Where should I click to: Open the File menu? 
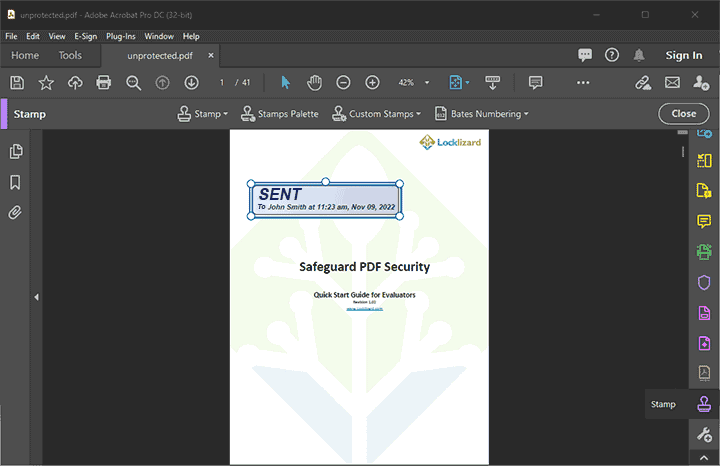coord(11,36)
